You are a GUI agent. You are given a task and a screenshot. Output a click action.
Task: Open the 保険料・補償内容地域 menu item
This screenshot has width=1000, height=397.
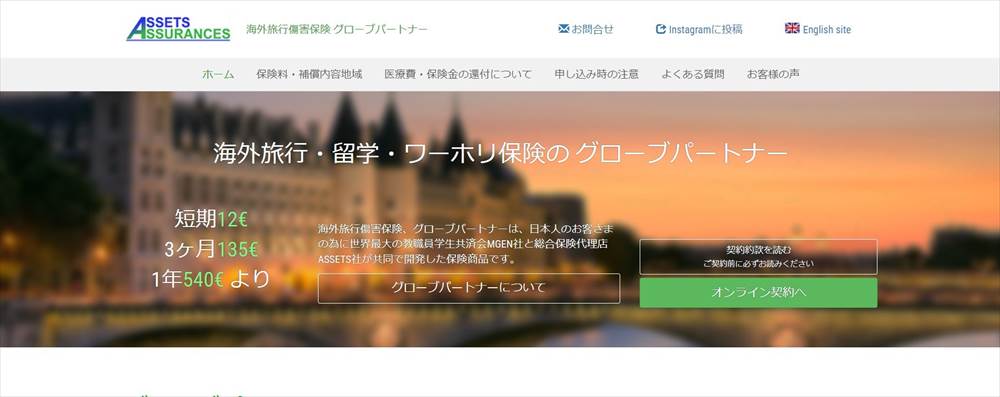309,74
